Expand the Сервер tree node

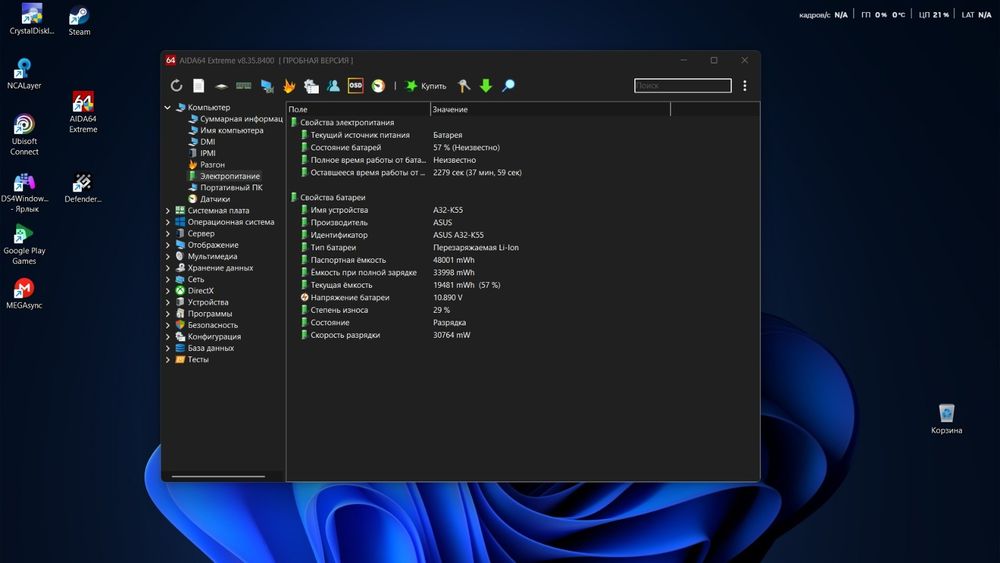(168, 233)
